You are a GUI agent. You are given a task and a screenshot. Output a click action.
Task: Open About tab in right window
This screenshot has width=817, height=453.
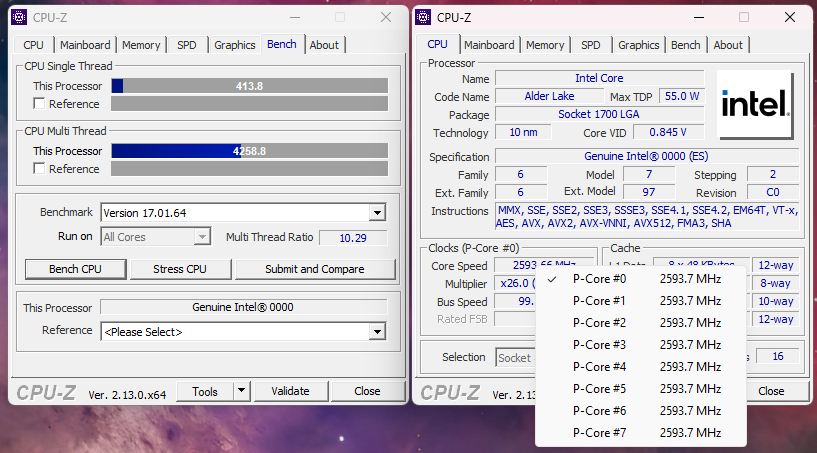click(x=728, y=45)
